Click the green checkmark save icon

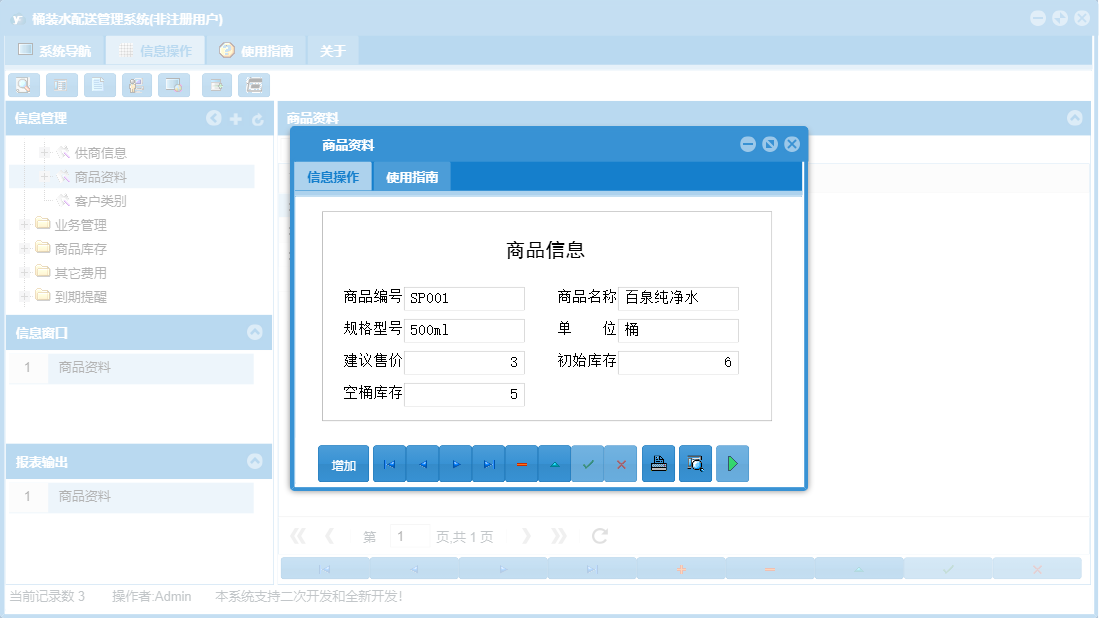pyautogui.click(x=588, y=463)
